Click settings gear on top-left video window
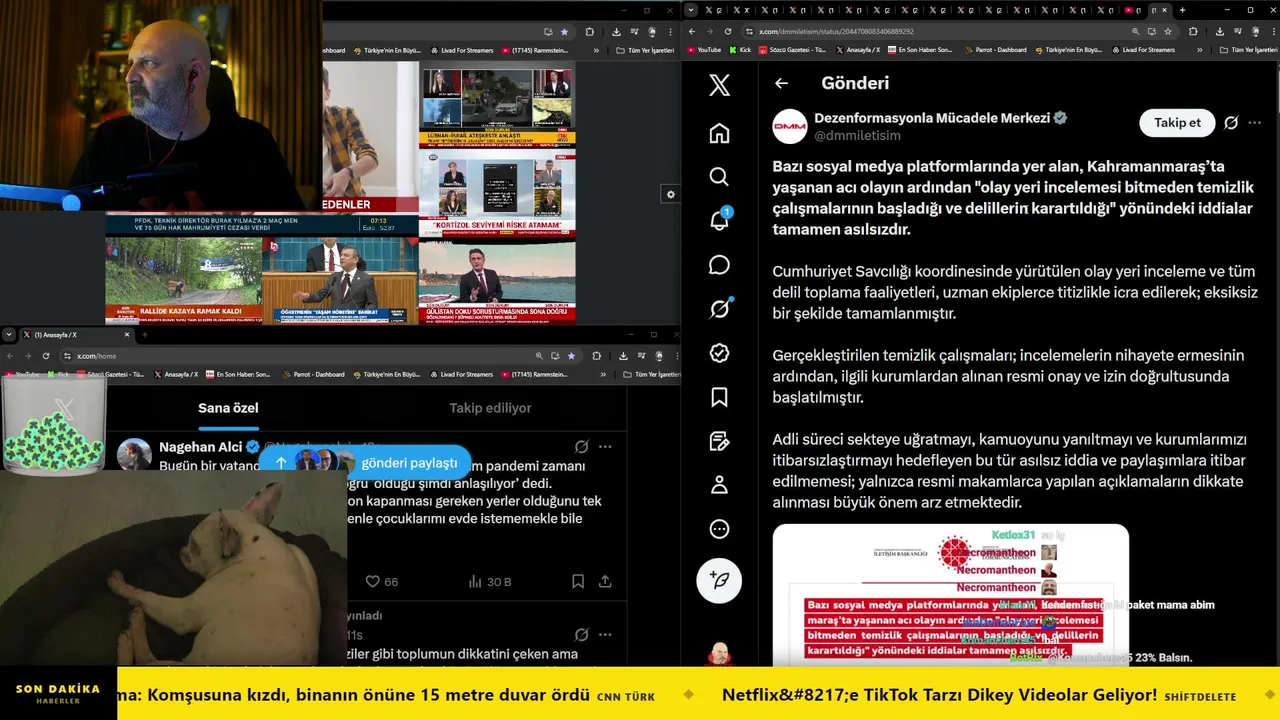This screenshot has width=1280, height=720. [671, 194]
